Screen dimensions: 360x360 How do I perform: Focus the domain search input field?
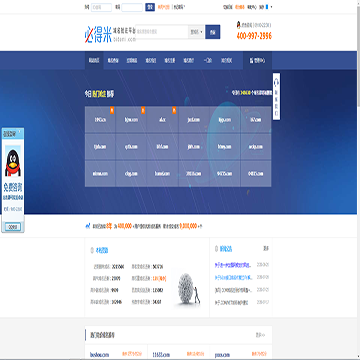pos(162,32)
